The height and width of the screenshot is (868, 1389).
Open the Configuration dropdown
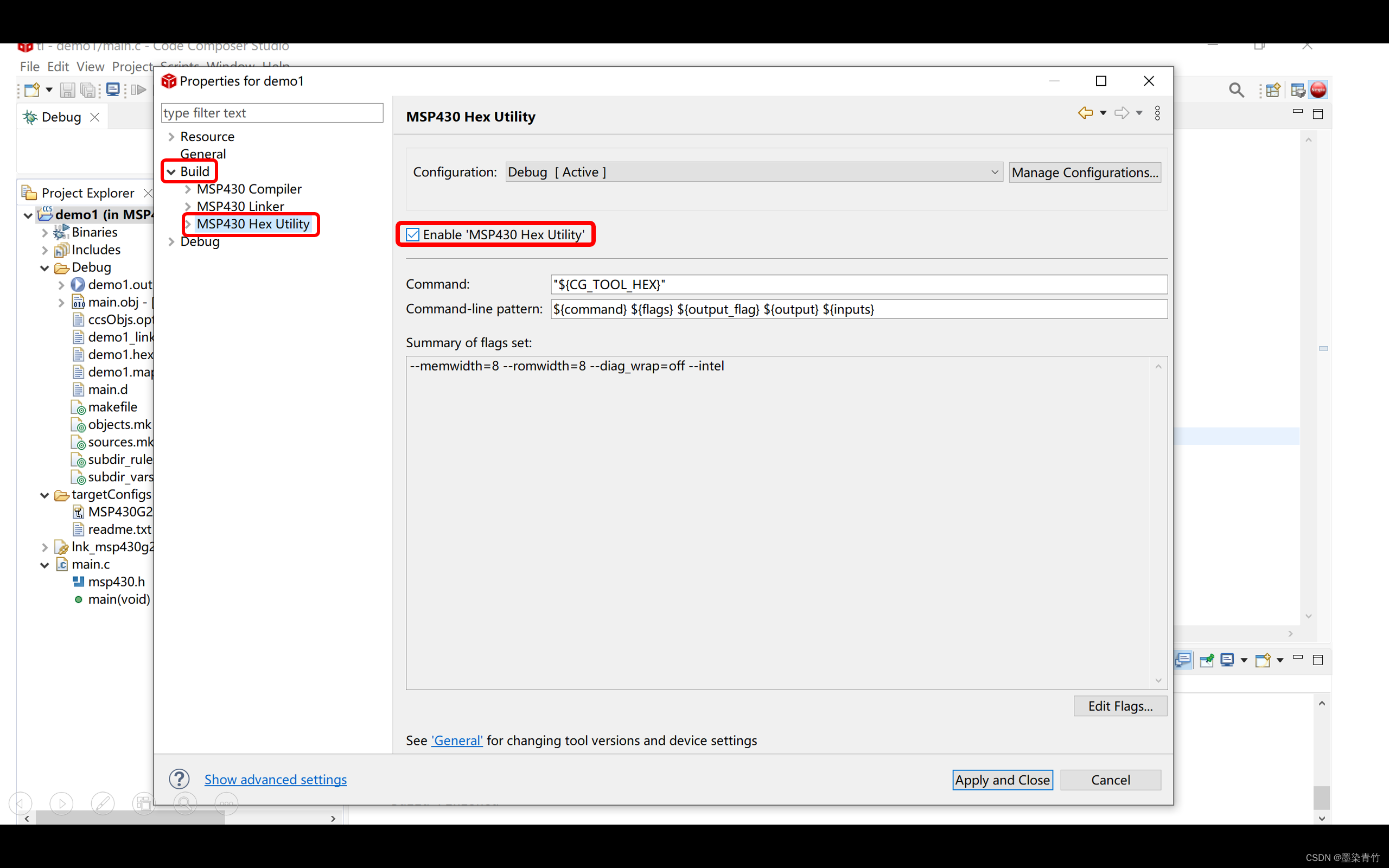pos(753,172)
